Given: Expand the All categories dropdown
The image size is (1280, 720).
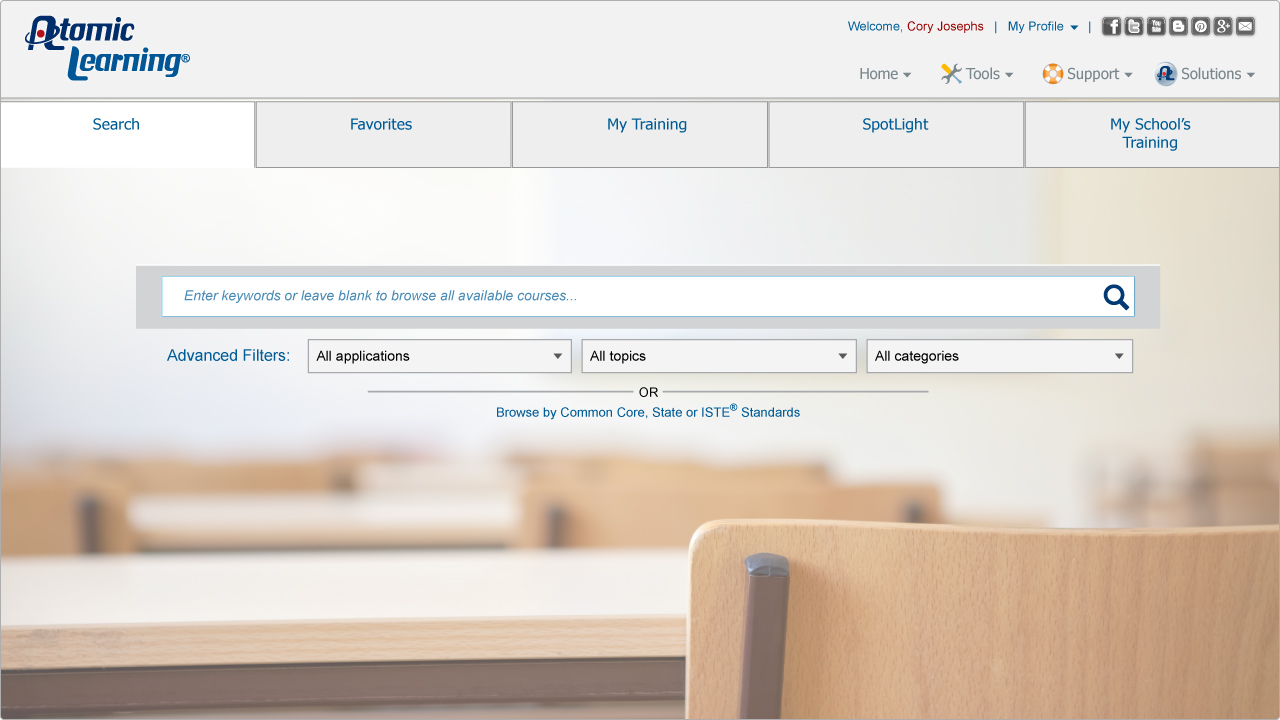Looking at the screenshot, I should pos(999,356).
